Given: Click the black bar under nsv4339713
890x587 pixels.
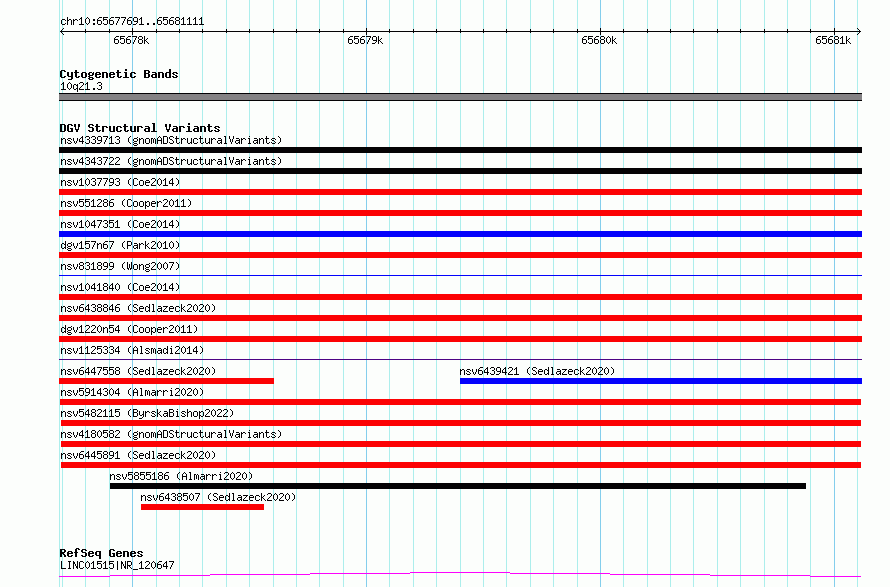Looking at the screenshot, I should (460, 150).
